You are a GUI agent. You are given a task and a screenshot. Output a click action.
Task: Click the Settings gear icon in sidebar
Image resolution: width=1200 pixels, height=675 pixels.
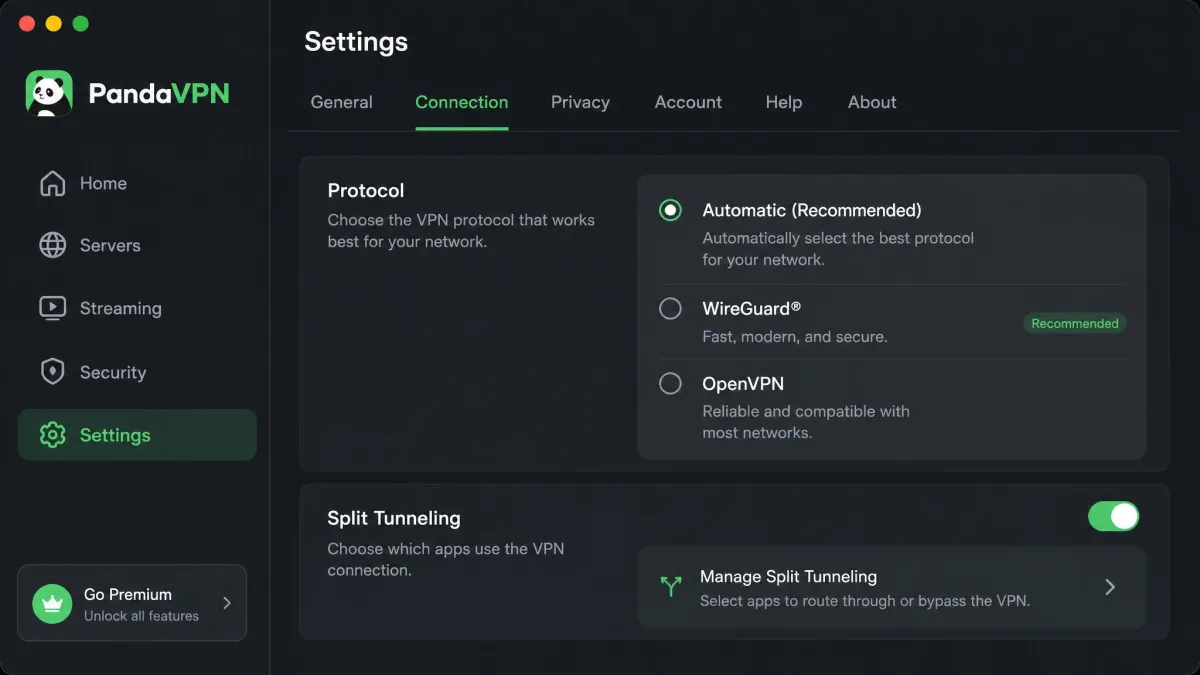click(52, 435)
